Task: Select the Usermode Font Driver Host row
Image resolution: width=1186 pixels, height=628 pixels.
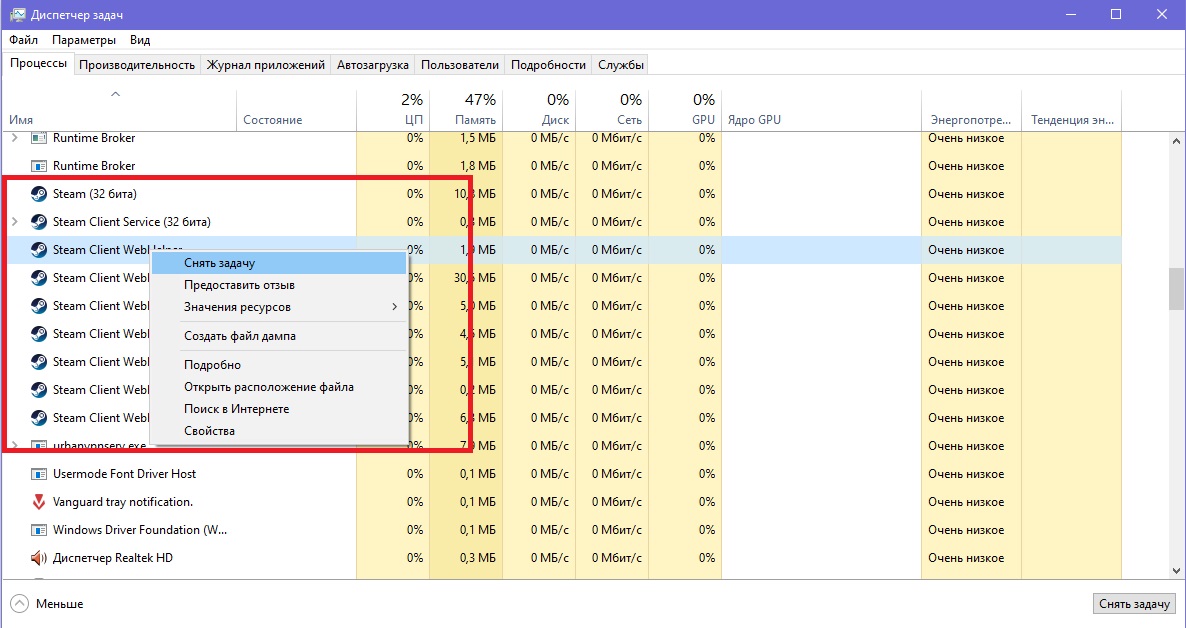Action: pyautogui.click(x=562, y=474)
